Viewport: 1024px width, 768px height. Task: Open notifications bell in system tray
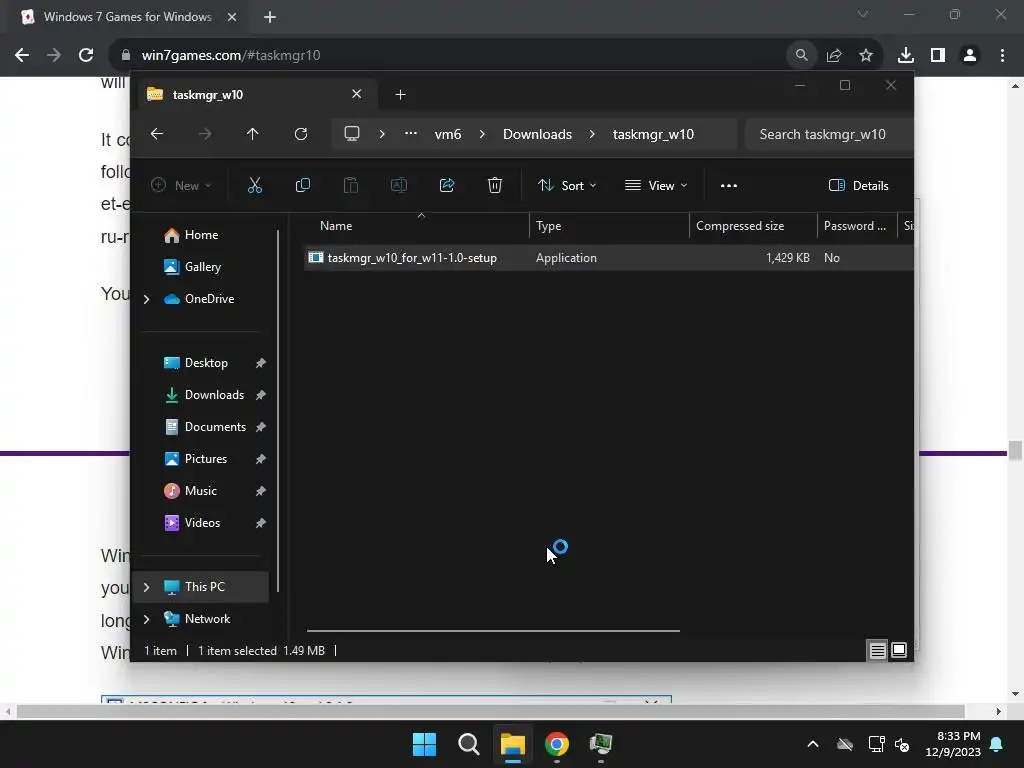pos(997,744)
